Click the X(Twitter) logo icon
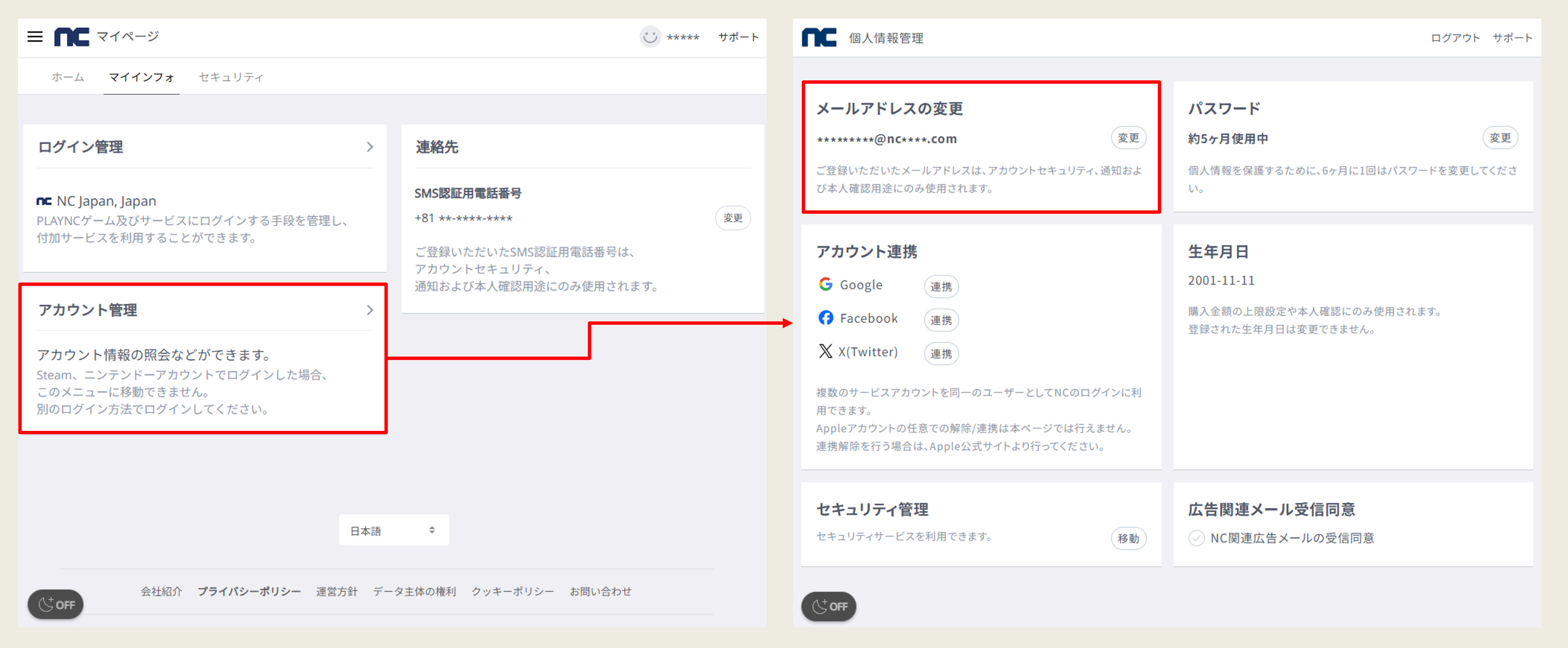This screenshot has width=1568, height=648. [825, 351]
